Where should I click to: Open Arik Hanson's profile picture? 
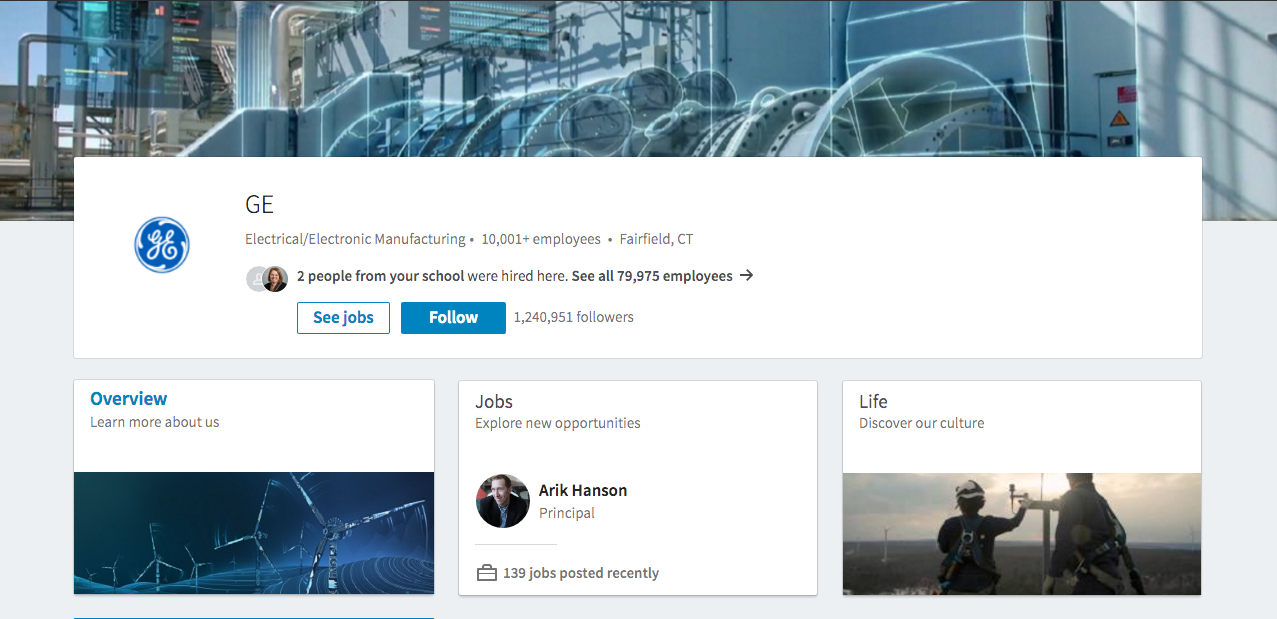coord(503,501)
